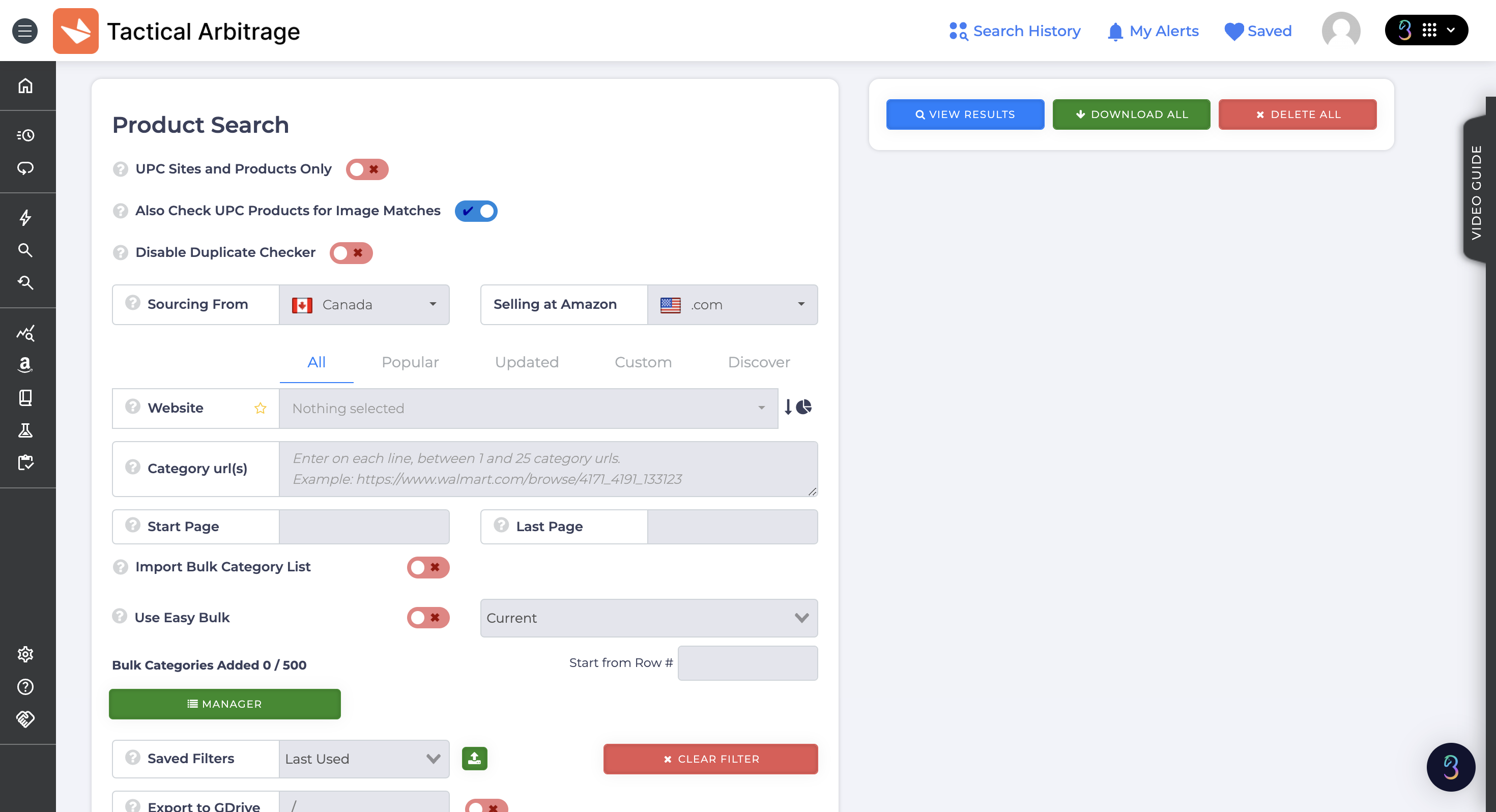Open Website Nothing selected dropdown
This screenshot has height=812, width=1496.
pyautogui.click(x=529, y=409)
